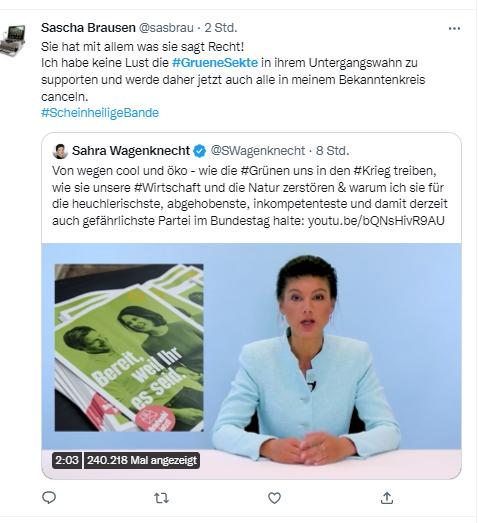Open the @sasbrau handle
Image resolution: width=479 pixels, height=523 pixels.
166,28
